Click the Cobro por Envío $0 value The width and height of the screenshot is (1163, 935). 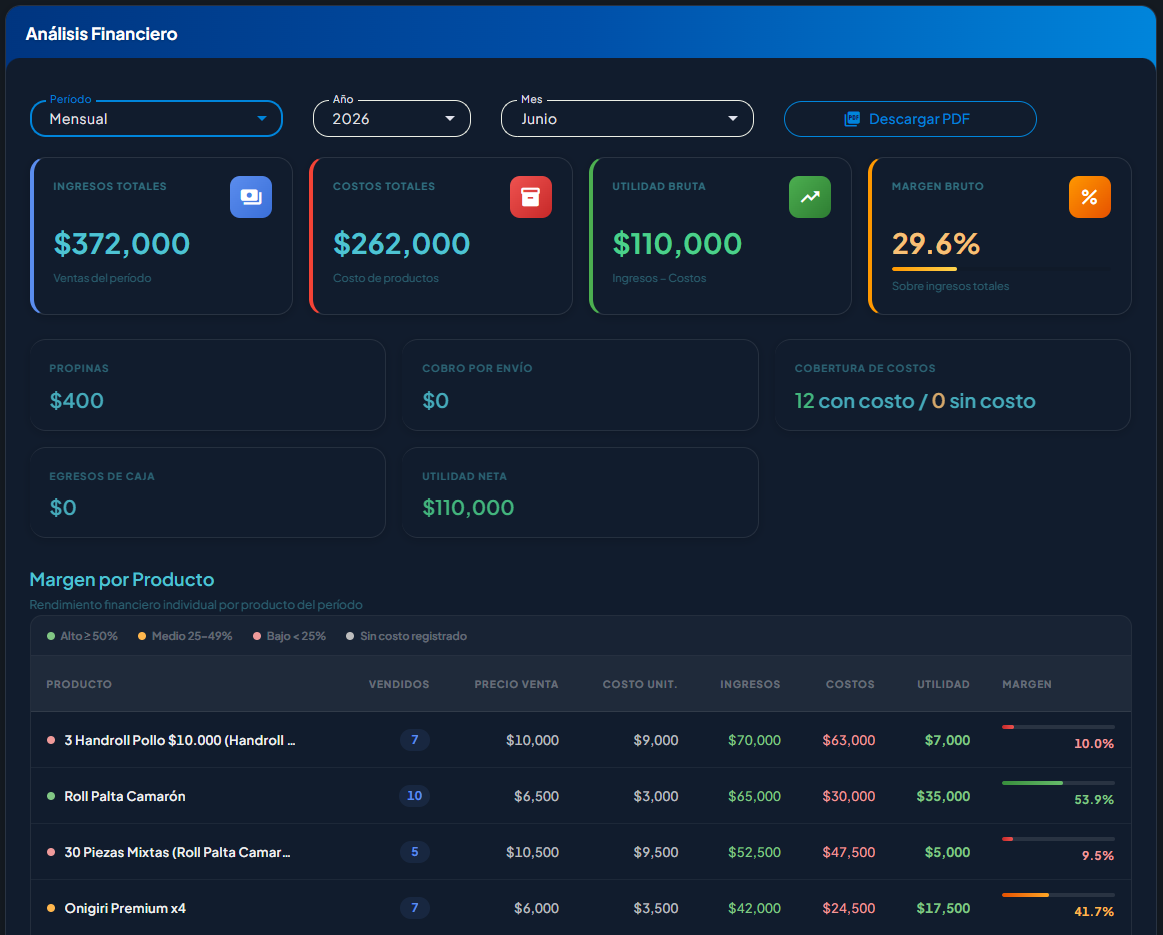(x=435, y=401)
